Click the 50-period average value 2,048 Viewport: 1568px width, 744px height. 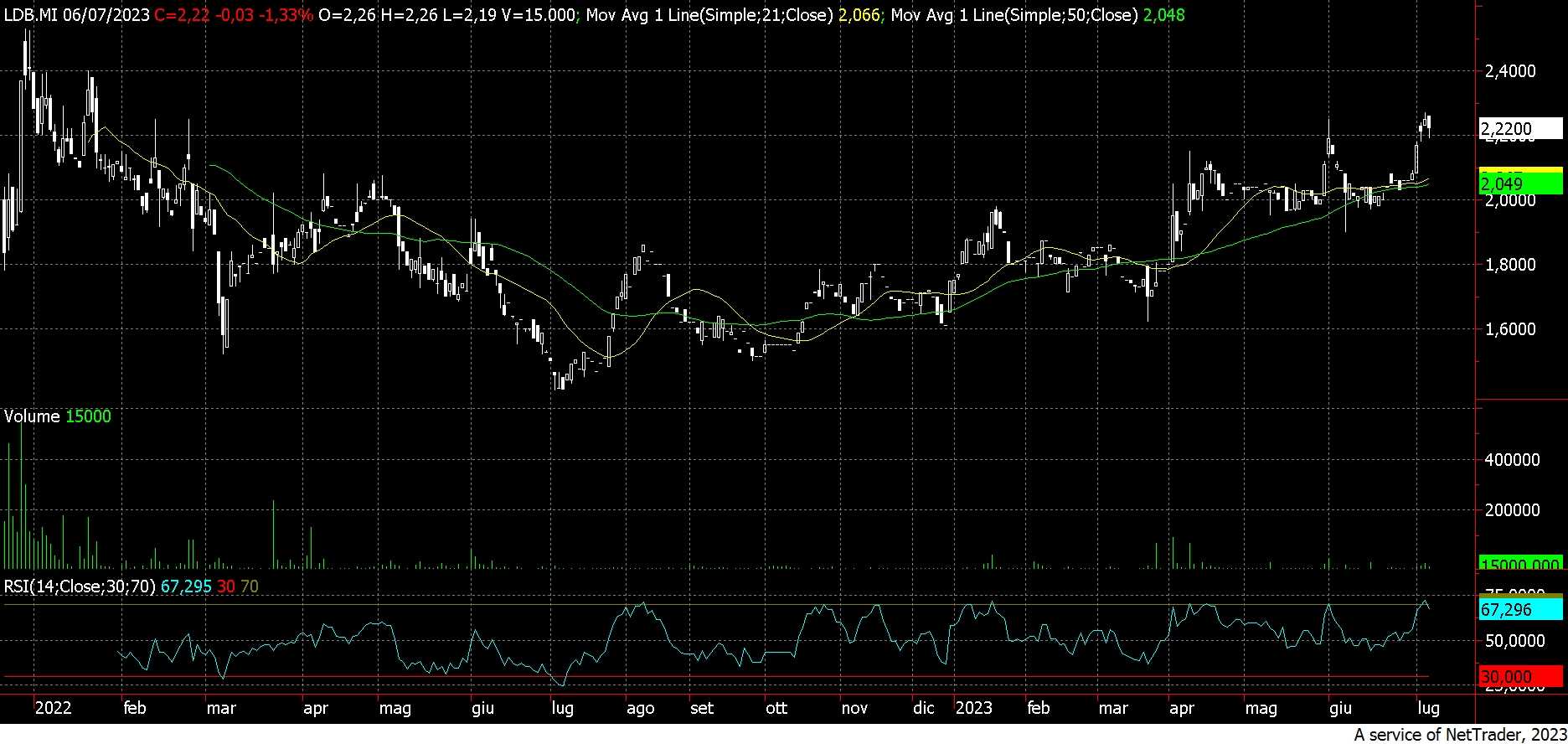[1164, 15]
